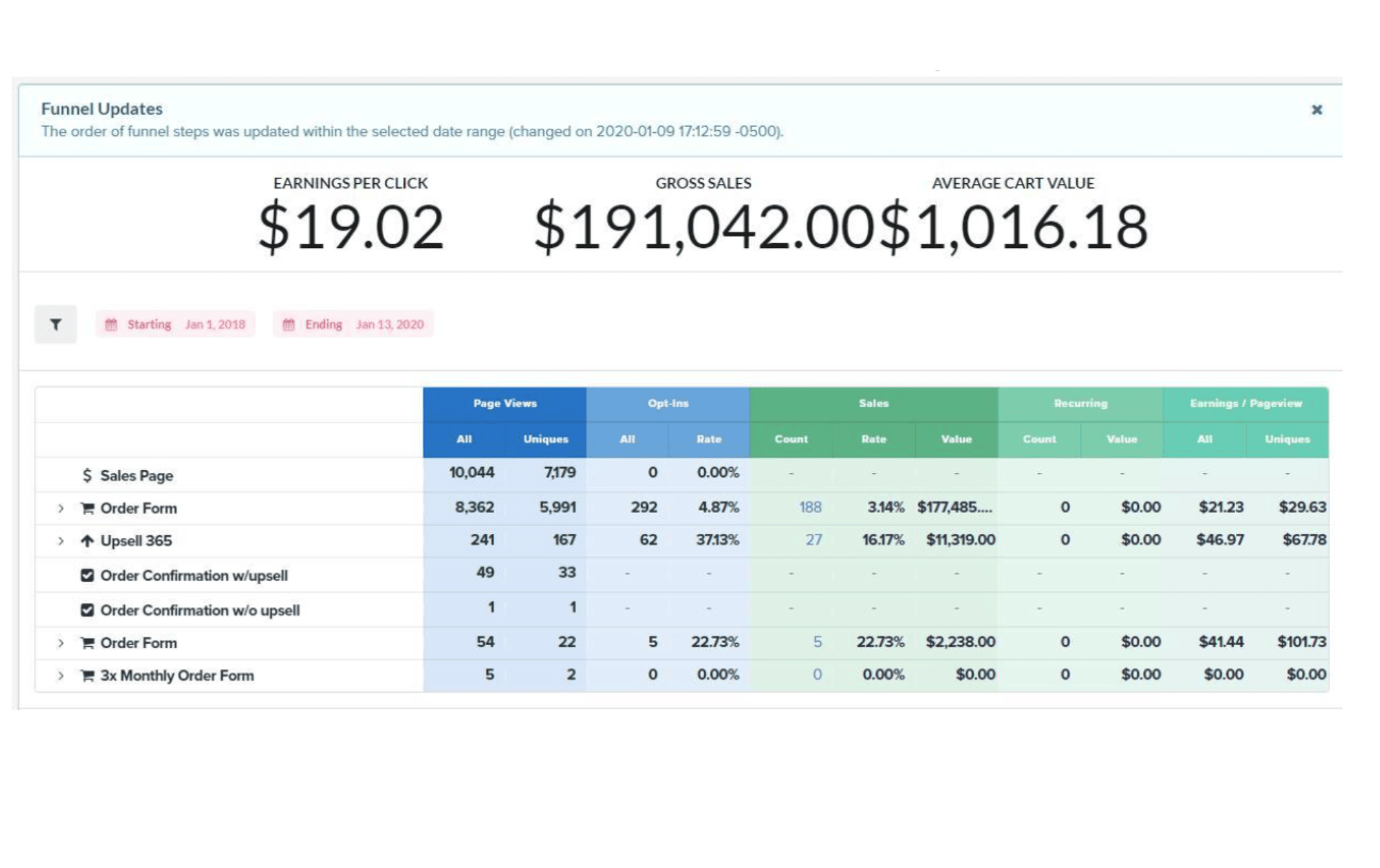This screenshot has width=1380, height=868.
Task: Open the 27 sales count for Upsell 365
Action: click(813, 540)
